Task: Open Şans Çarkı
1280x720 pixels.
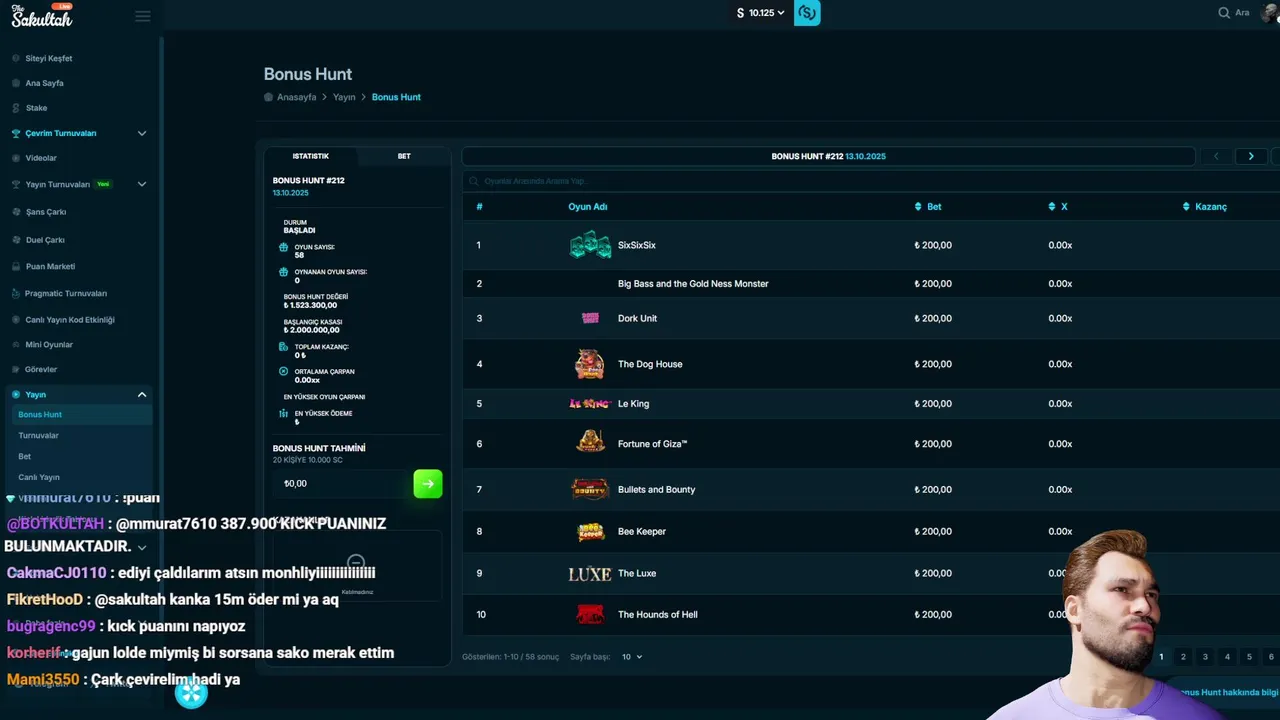Action: pos(46,212)
